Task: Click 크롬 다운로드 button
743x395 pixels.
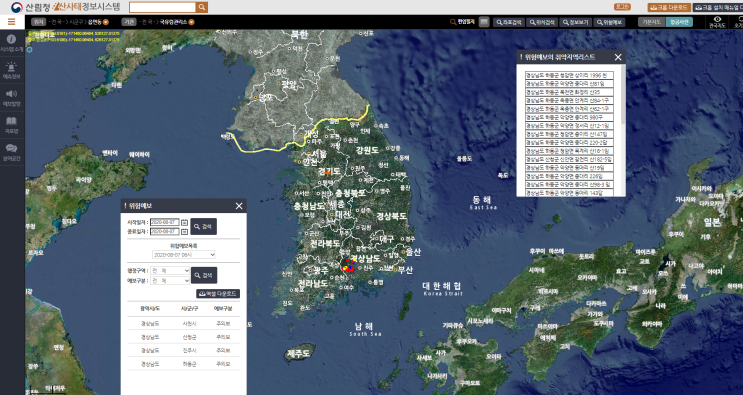Action: 669,7
